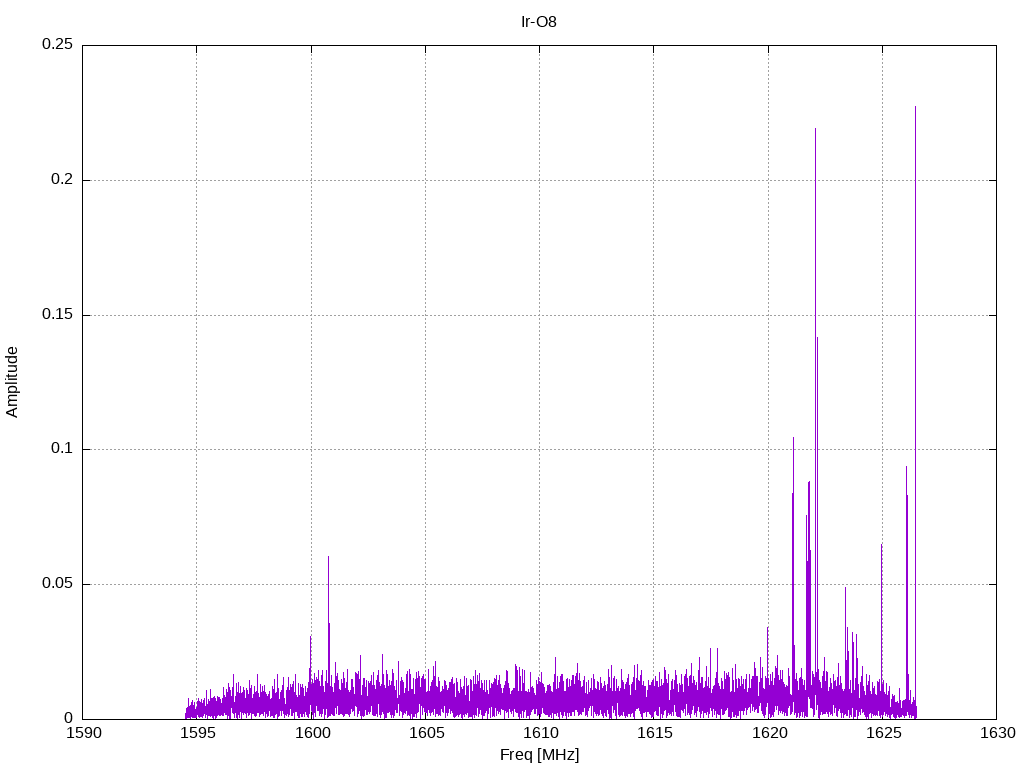Screen dimensions: 1024x768
Task: Click the 0.105 peak near 1621 MHz
Action: pyautogui.click(x=793, y=439)
